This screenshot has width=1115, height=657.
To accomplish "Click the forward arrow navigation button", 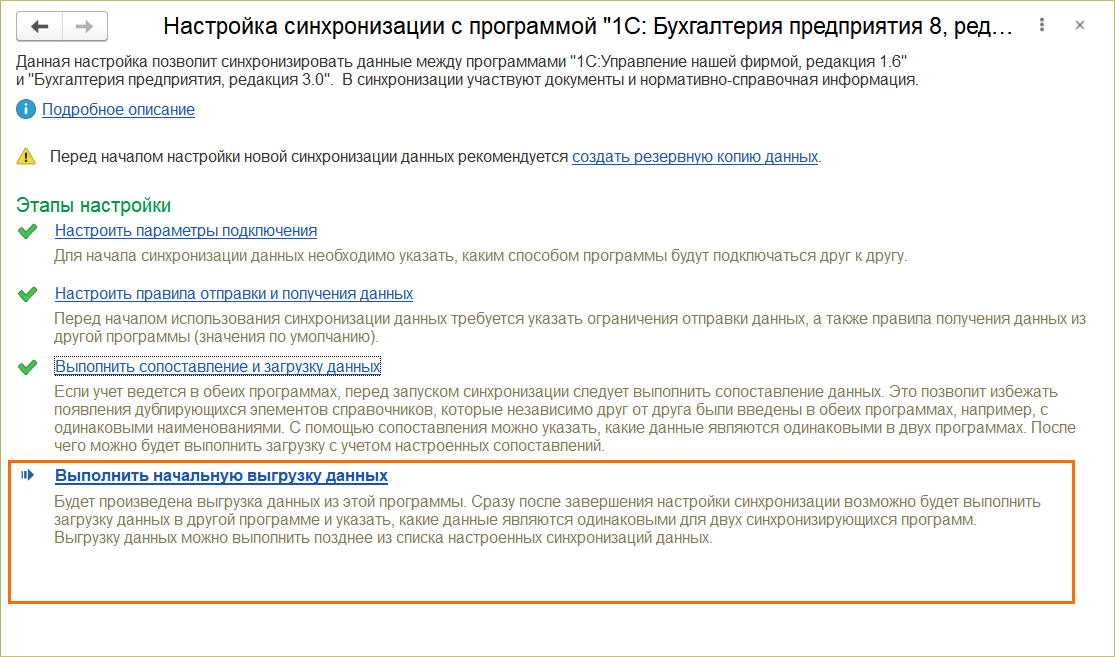I will click(x=85, y=27).
